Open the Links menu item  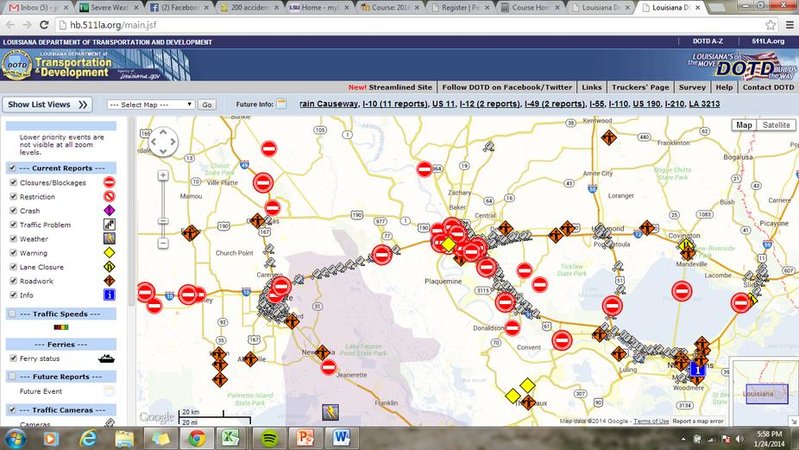(592, 87)
